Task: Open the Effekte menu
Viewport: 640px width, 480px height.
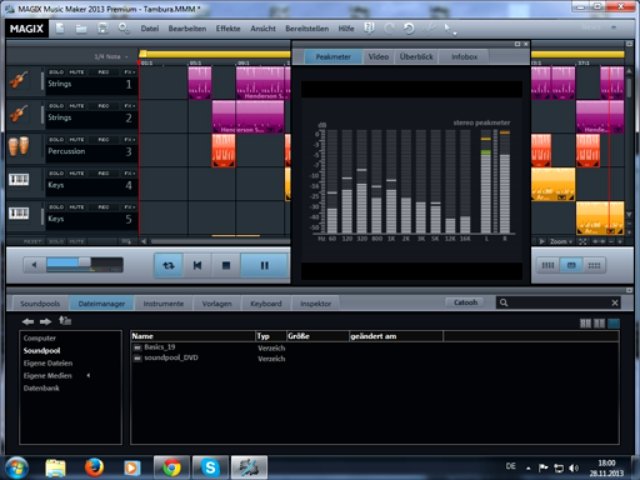Action: pyautogui.click(x=228, y=28)
